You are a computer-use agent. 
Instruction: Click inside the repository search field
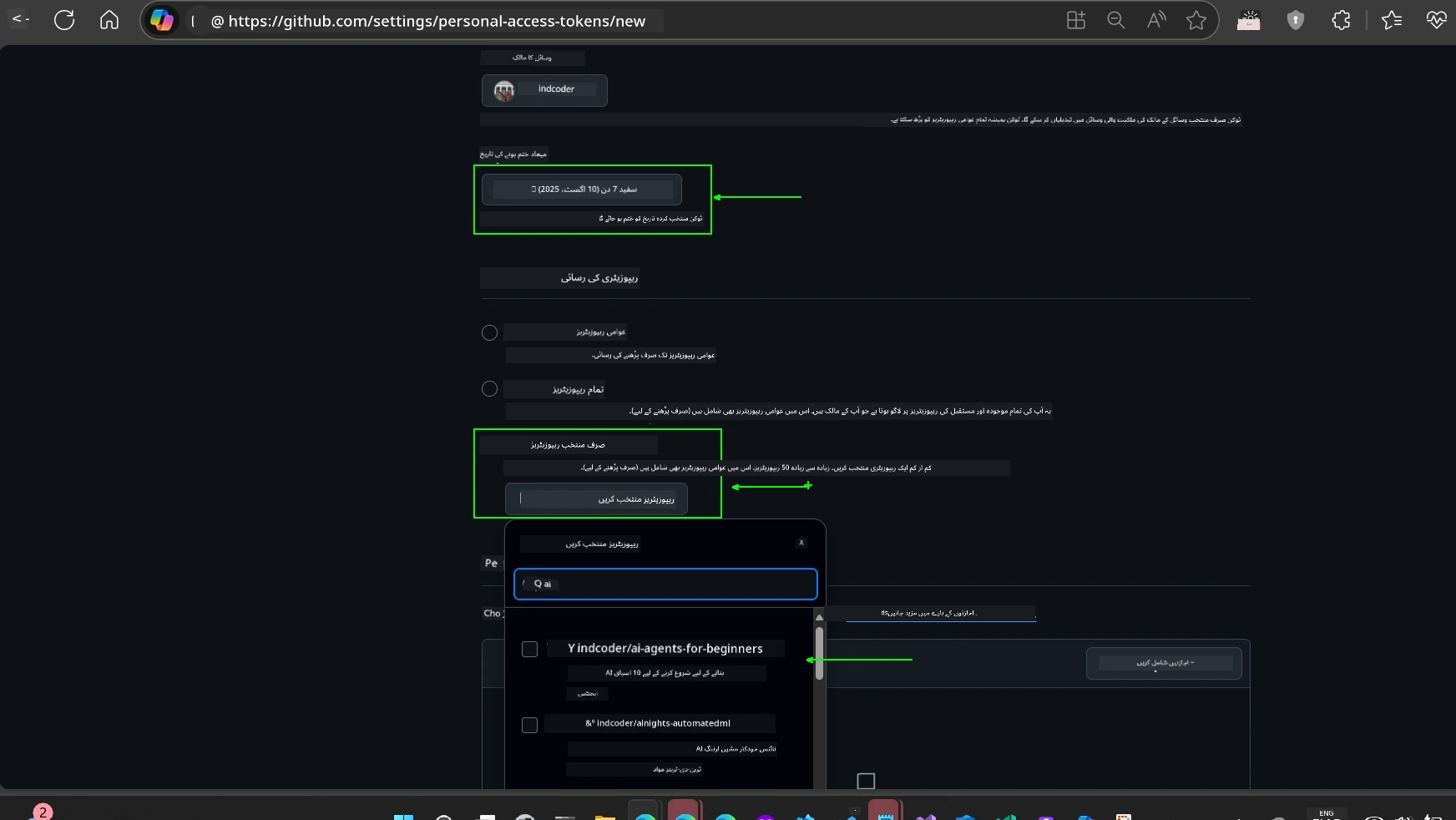coord(665,584)
